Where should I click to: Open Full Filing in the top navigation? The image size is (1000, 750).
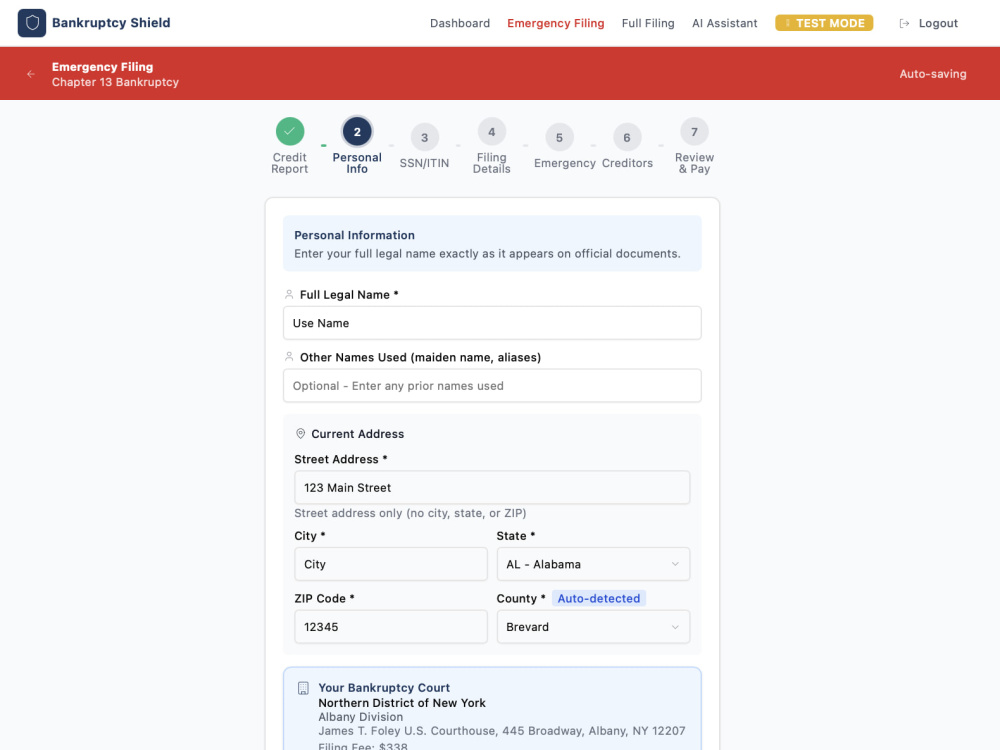[x=648, y=24]
